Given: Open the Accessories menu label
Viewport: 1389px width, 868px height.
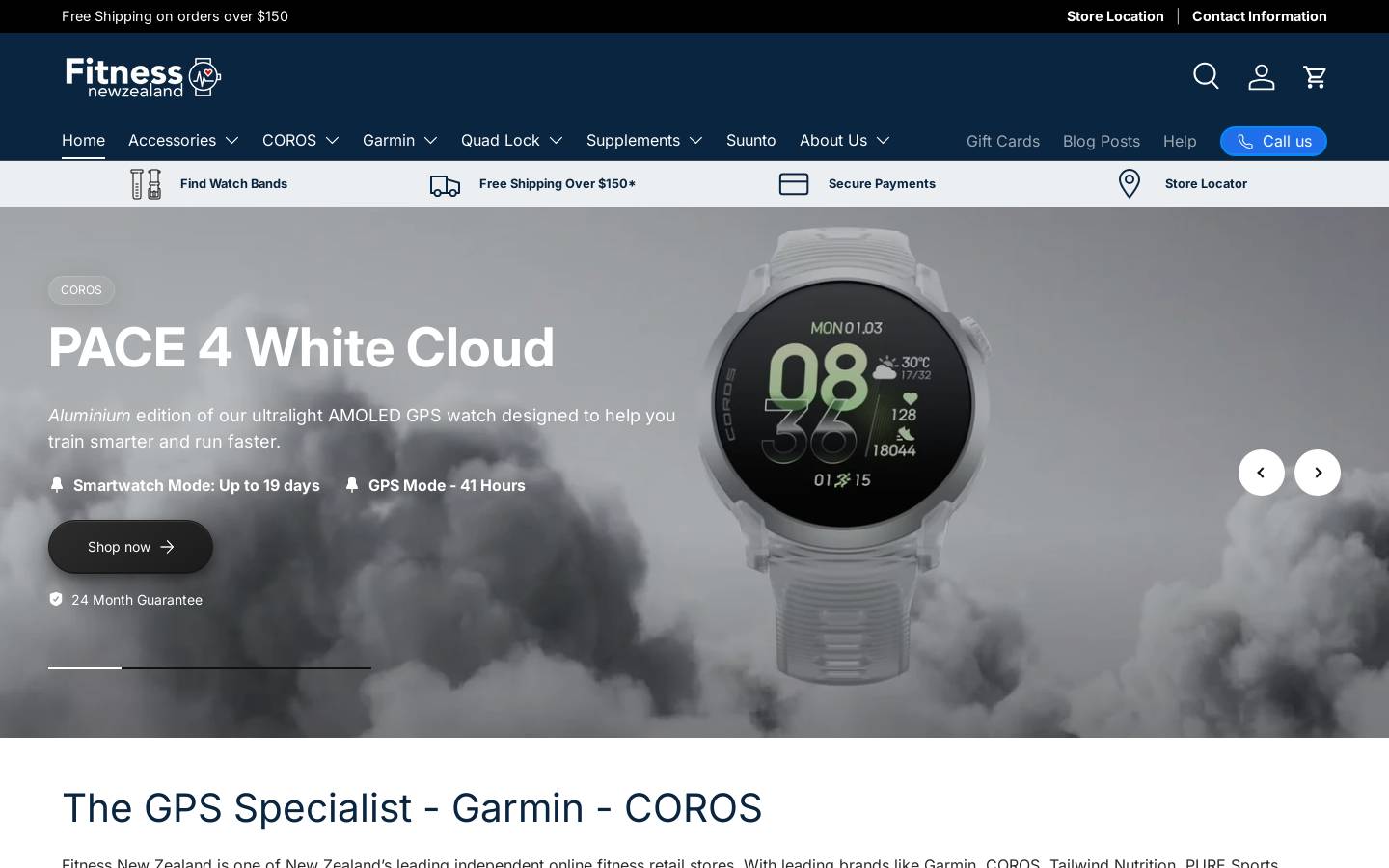Looking at the screenshot, I should (x=172, y=140).
